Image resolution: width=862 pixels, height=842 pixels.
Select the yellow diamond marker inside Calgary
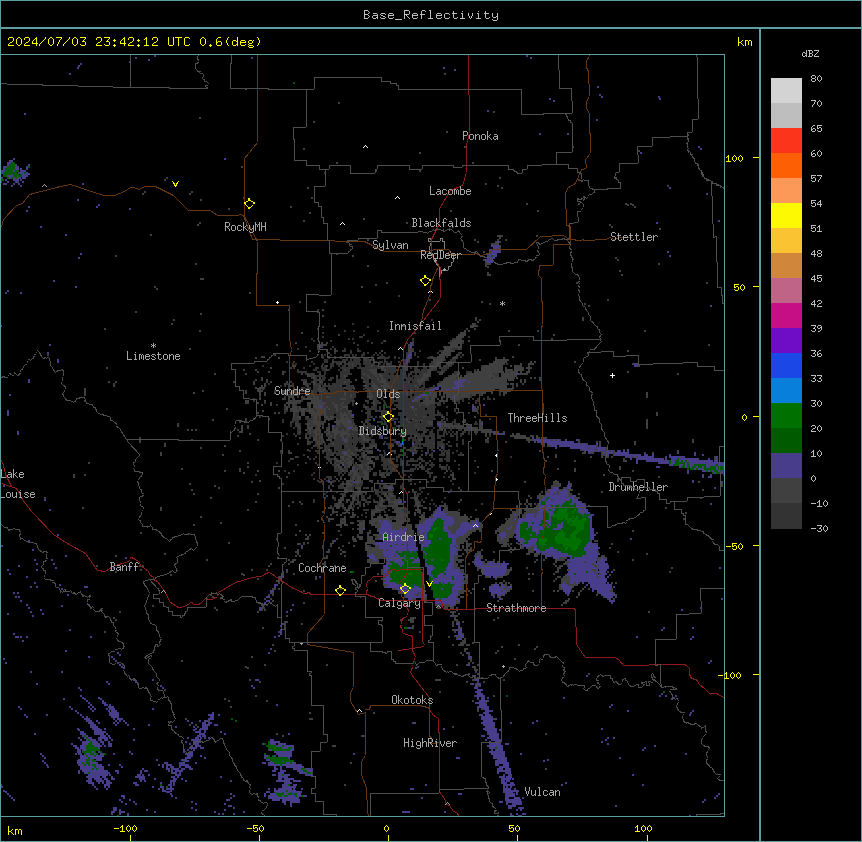[x=405, y=589]
